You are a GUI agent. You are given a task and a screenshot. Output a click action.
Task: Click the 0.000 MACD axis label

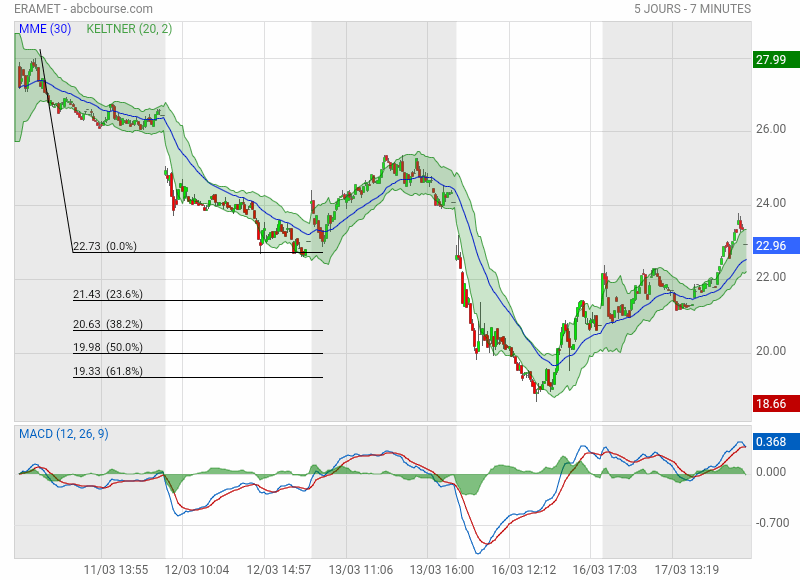(771, 472)
